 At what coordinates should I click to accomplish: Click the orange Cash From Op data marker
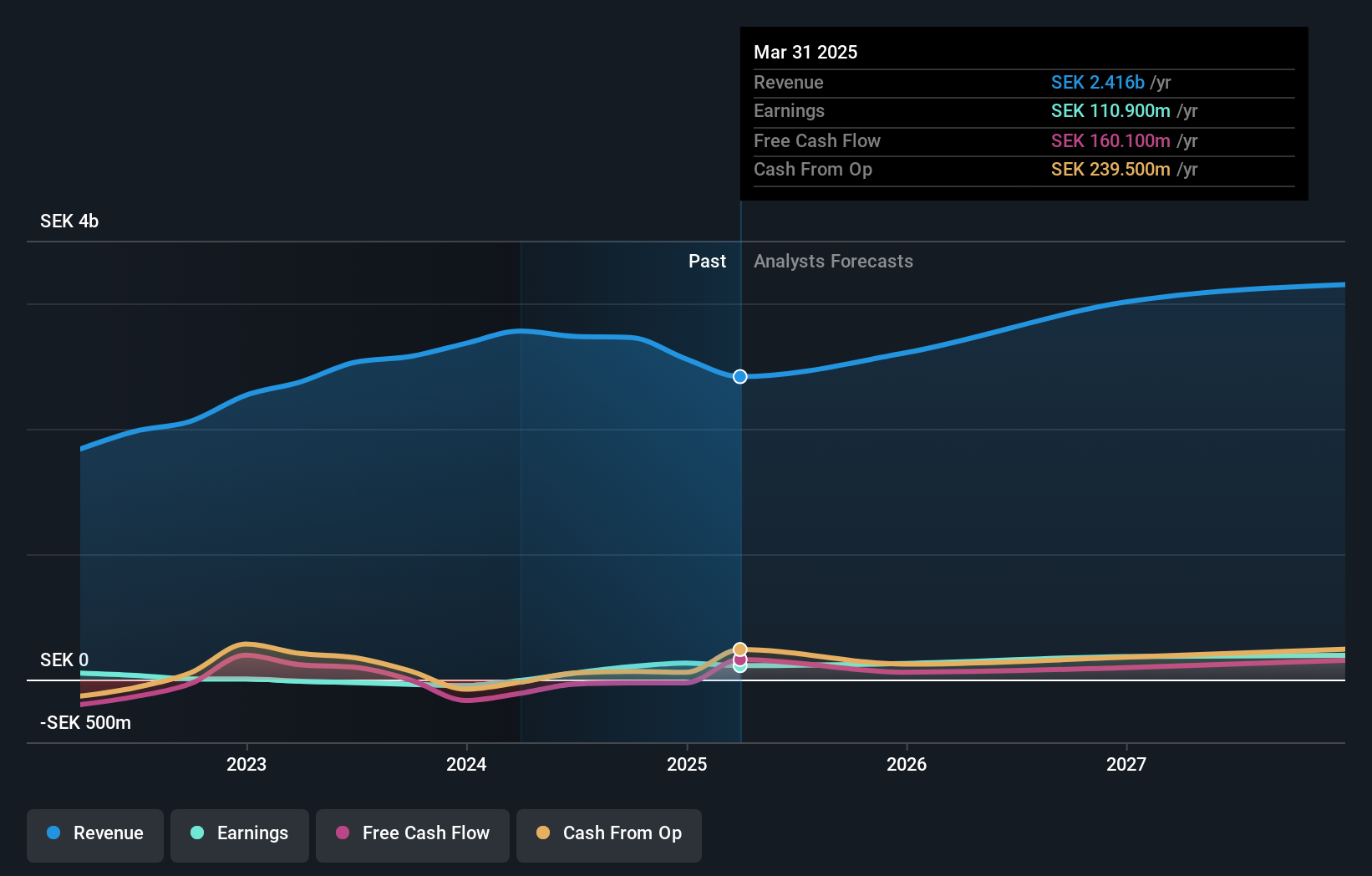coord(740,649)
